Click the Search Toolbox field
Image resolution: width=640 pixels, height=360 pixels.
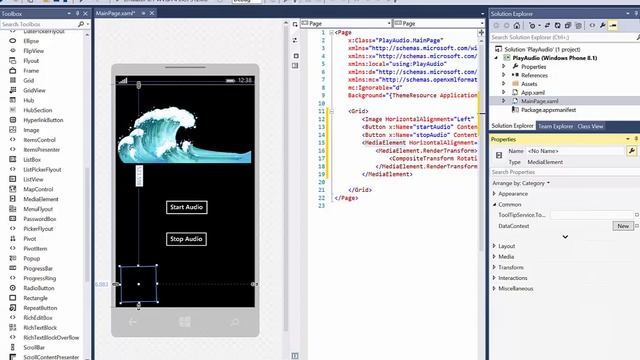(39, 24)
